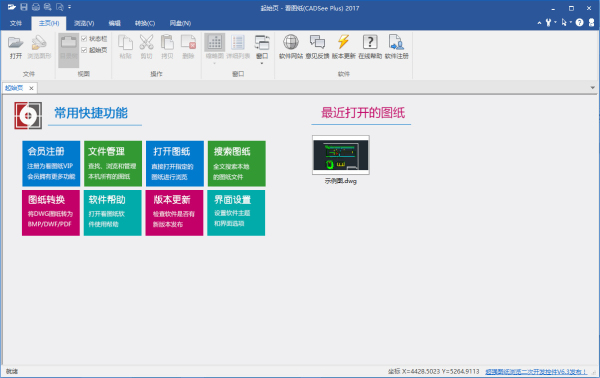Image resolution: width=600 pixels, height=378 pixels.
Task: Click the 示例图.dwg file name label
Action: [x=341, y=181]
